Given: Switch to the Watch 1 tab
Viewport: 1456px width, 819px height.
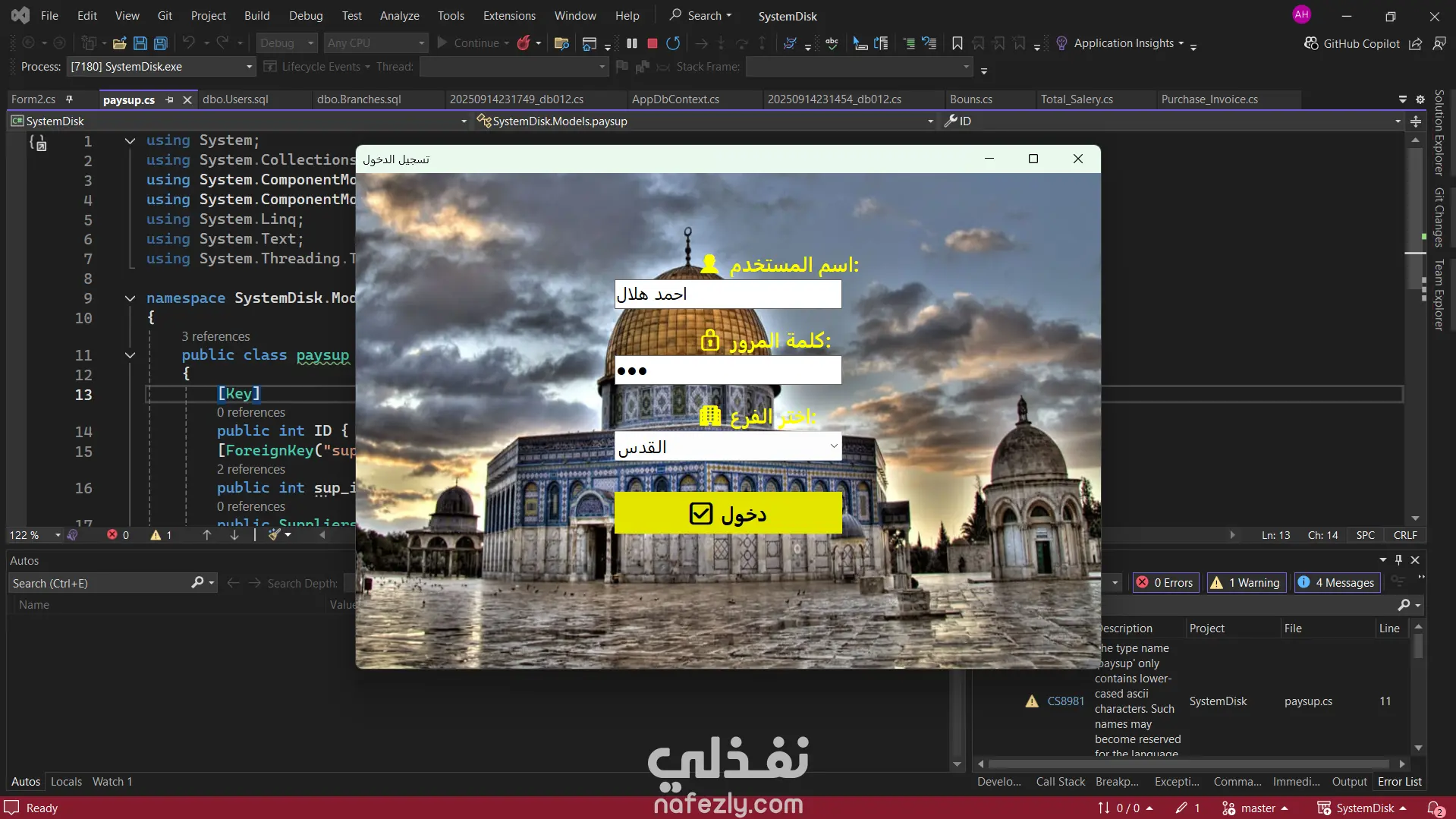Looking at the screenshot, I should point(112,782).
